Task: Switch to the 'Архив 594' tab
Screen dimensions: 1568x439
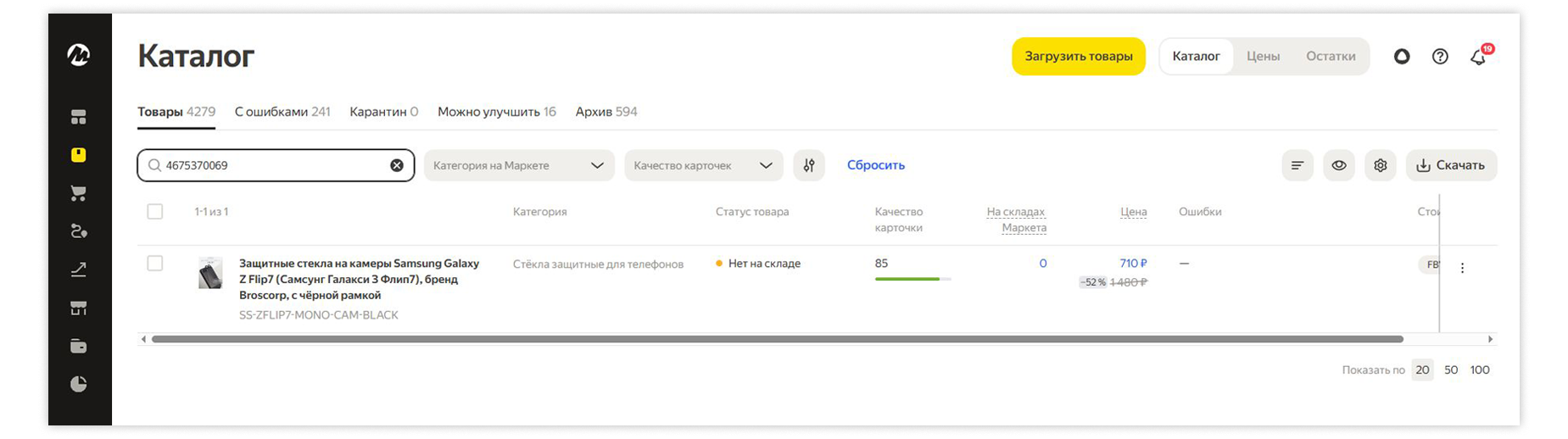Action: coord(606,112)
